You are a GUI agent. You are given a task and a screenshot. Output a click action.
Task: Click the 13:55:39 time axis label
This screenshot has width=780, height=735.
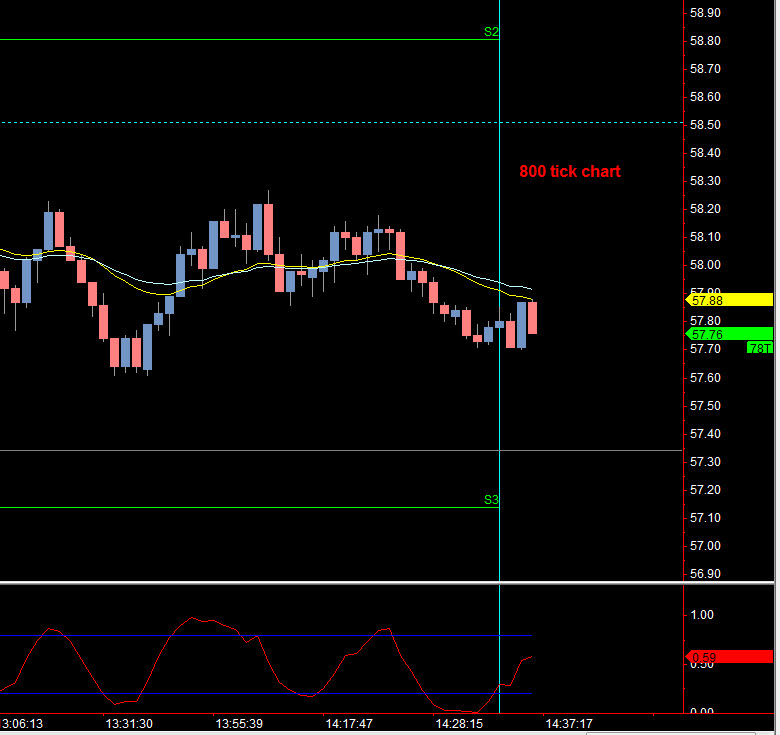click(x=239, y=724)
